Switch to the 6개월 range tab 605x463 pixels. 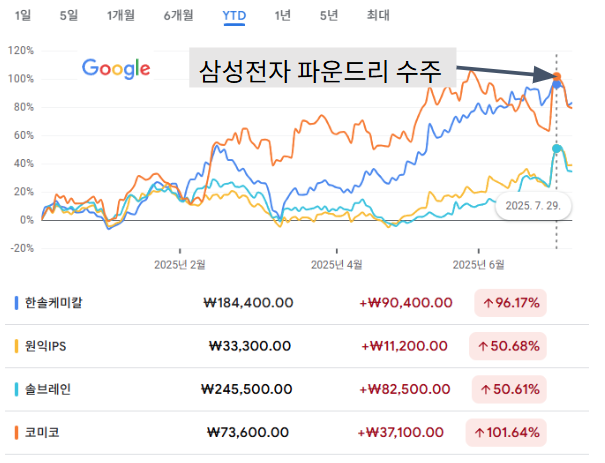179,15
